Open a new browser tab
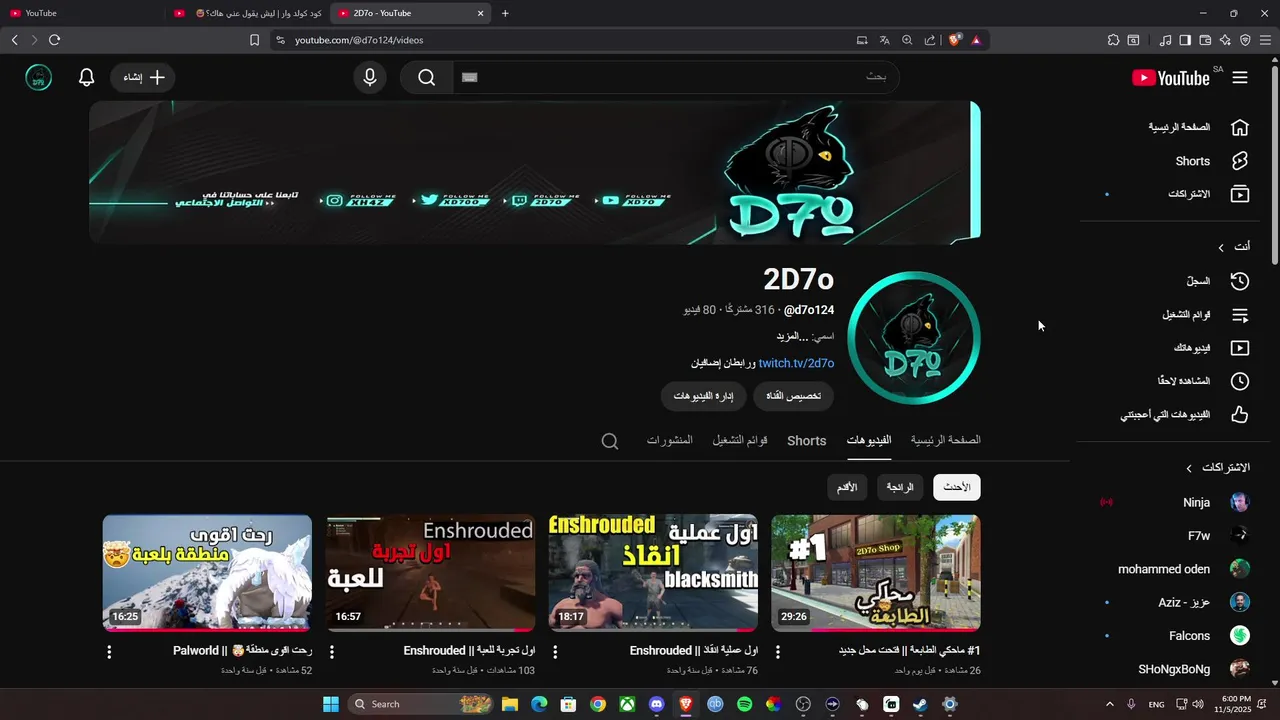1280x720 pixels. click(x=505, y=13)
